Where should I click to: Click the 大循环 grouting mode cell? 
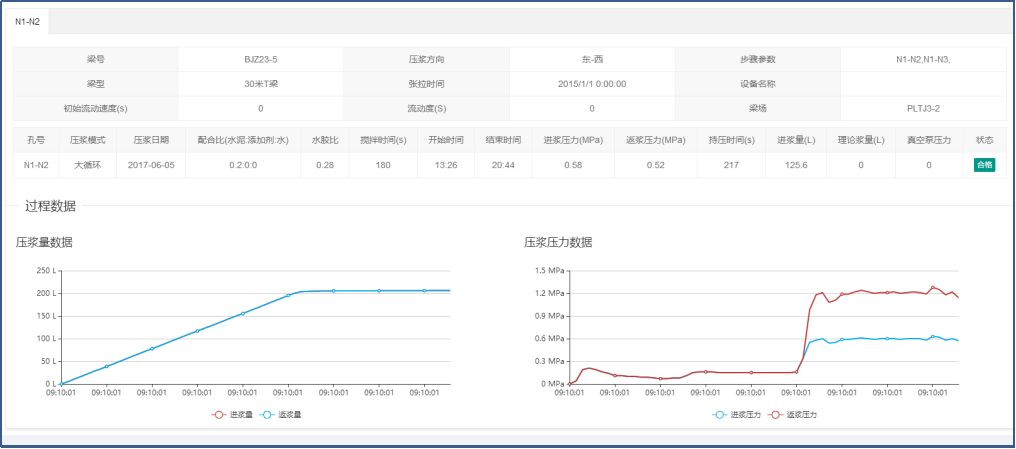tap(89, 165)
